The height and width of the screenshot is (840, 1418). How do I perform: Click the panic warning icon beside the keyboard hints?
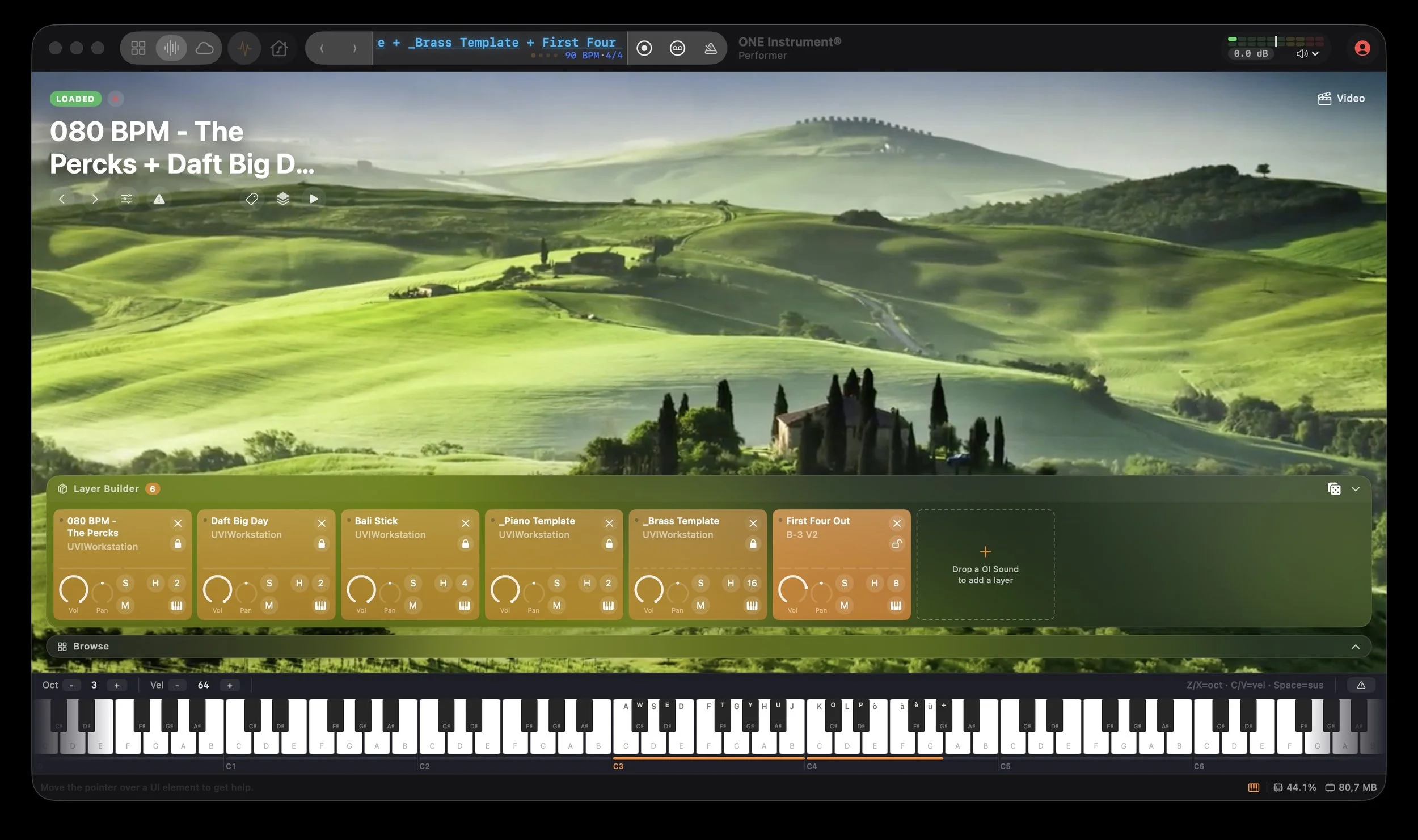[1361, 685]
